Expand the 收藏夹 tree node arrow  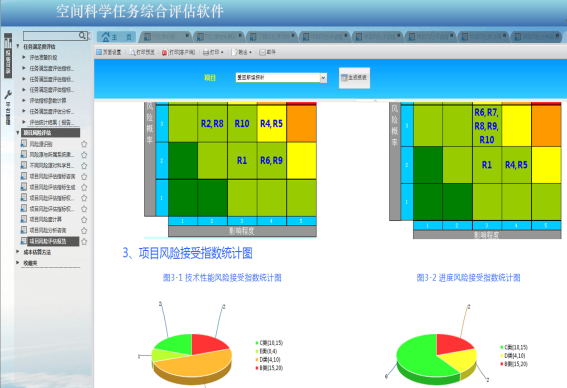point(18,263)
